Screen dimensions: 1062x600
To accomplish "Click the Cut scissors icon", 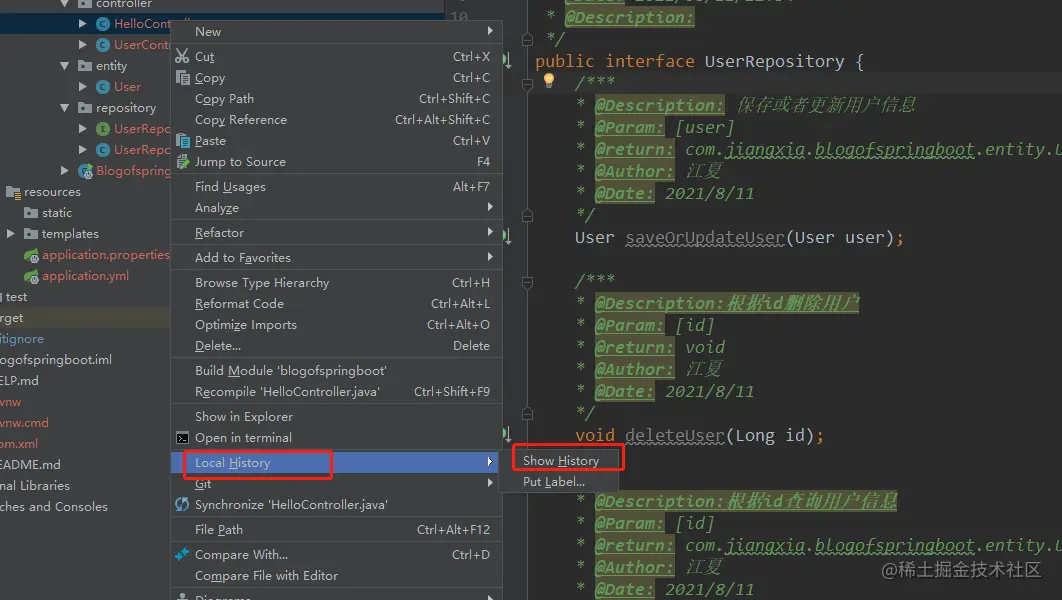I will coord(182,56).
